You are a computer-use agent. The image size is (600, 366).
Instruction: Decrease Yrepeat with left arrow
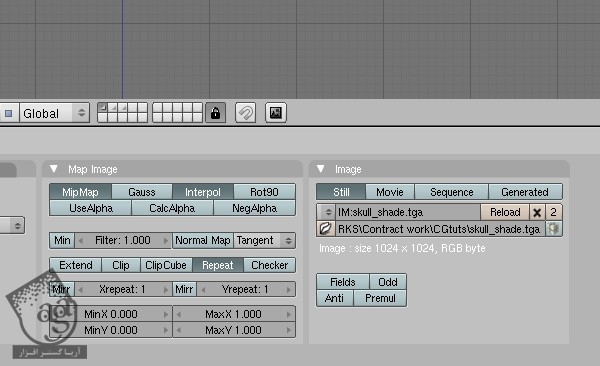(x=203, y=289)
